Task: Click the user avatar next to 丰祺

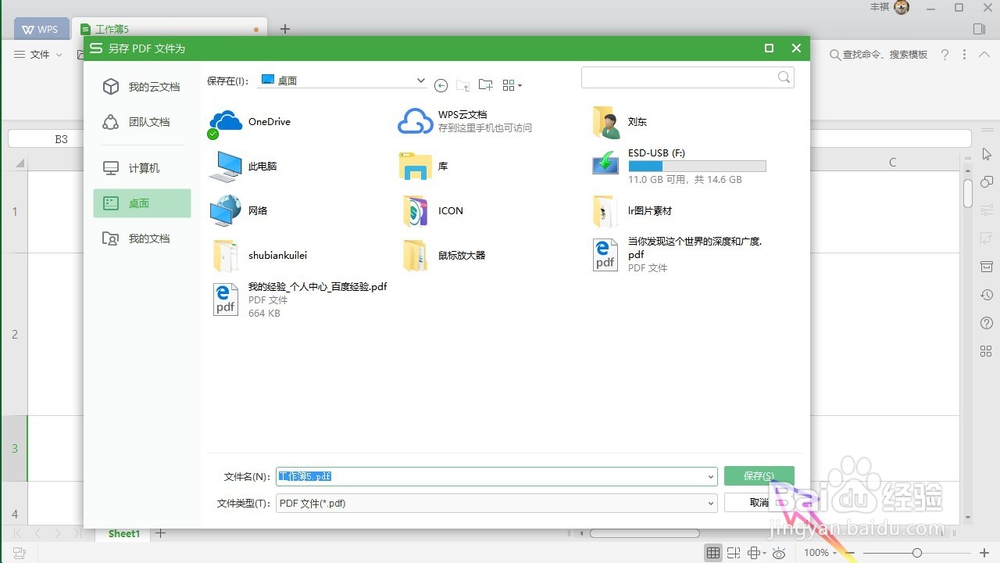Action: pyautogui.click(x=902, y=8)
